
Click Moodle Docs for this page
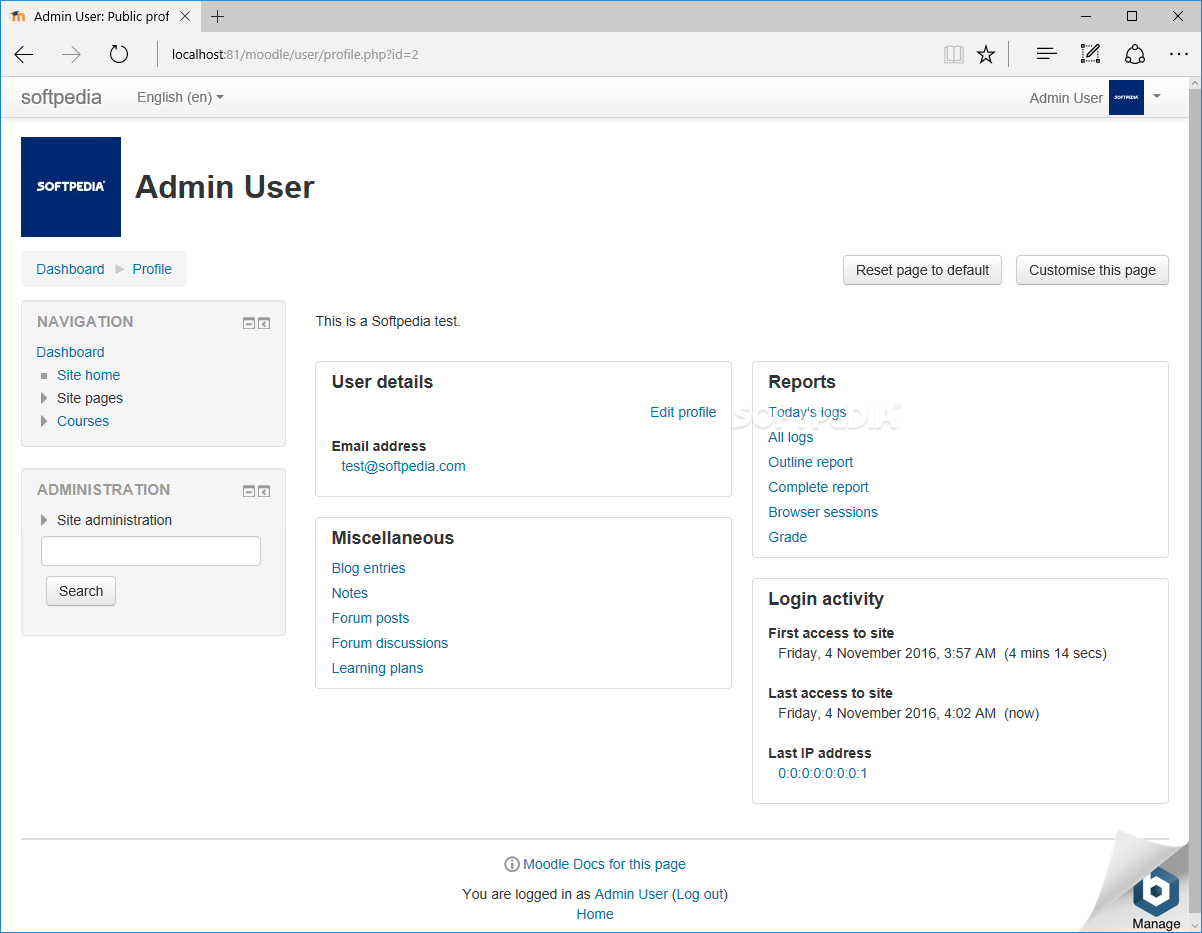point(604,864)
